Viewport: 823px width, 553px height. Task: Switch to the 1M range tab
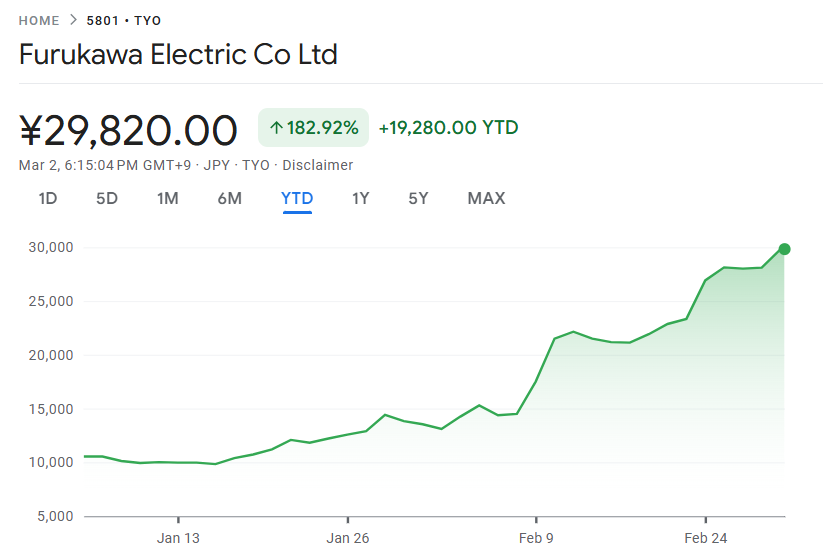coord(167,198)
